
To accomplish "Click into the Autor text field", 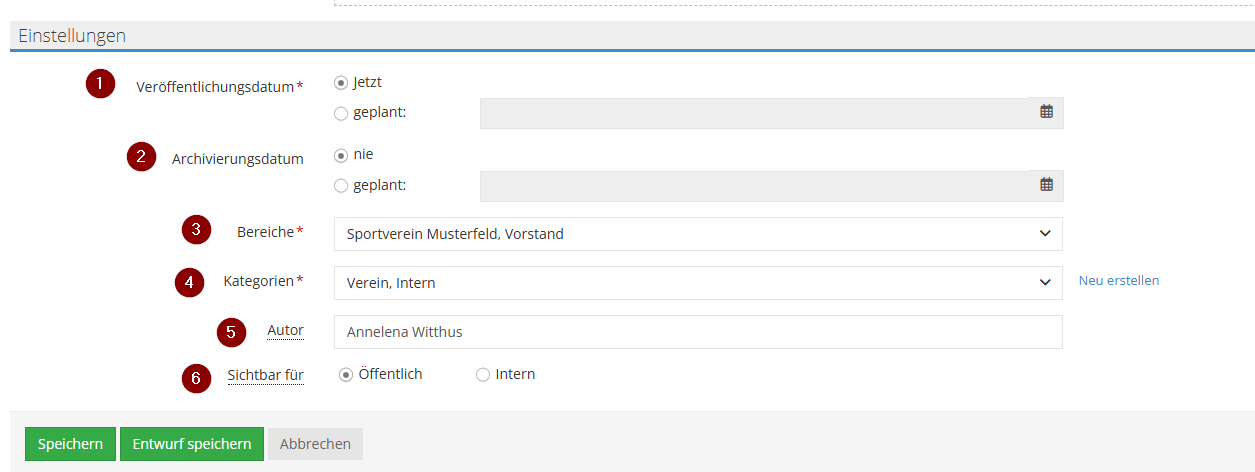I will (697, 332).
